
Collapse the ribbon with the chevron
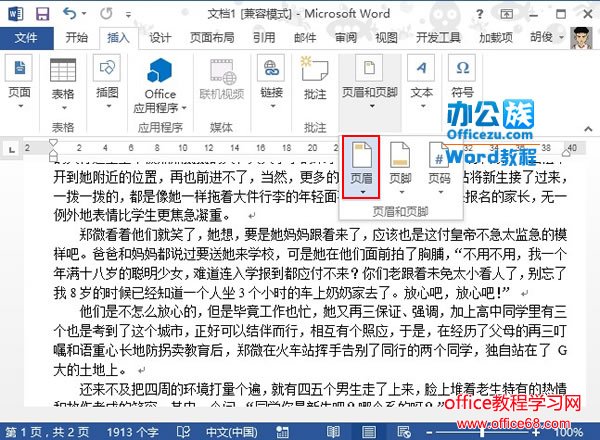pos(588,129)
